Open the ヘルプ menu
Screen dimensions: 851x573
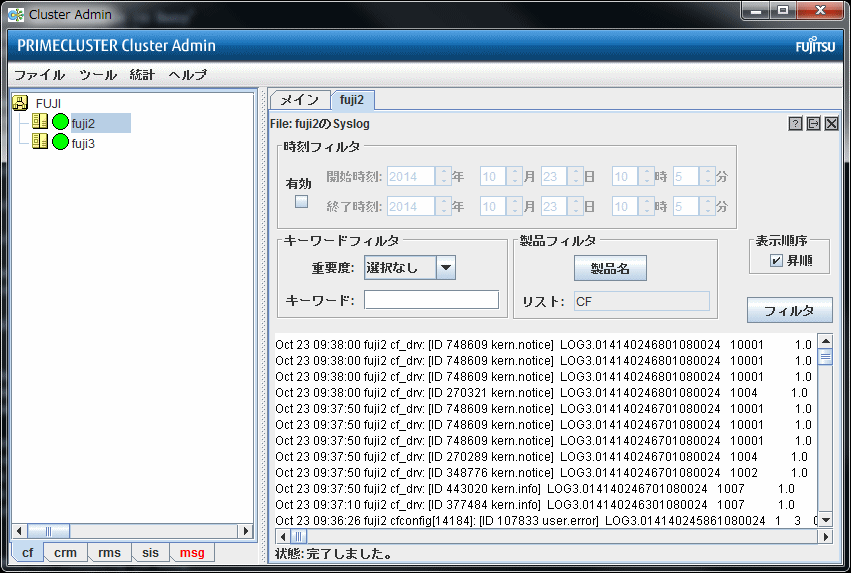(188, 75)
